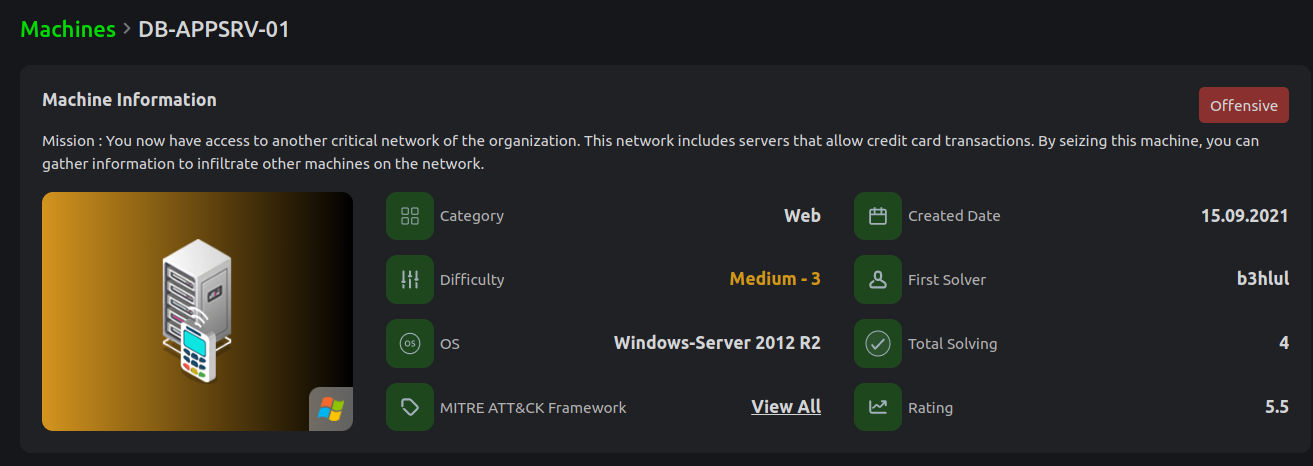
Task: Click the Created Date calendar icon
Action: (x=878, y=216)
